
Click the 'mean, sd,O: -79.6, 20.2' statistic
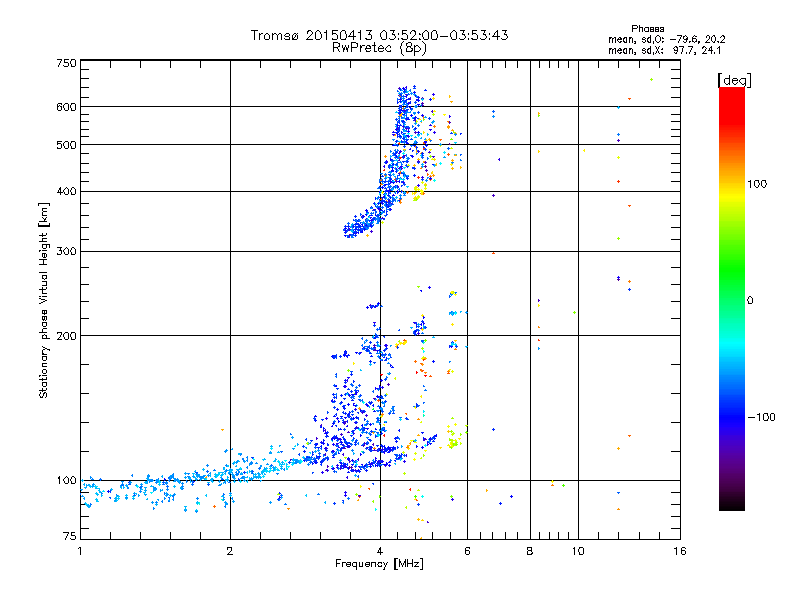666,39
